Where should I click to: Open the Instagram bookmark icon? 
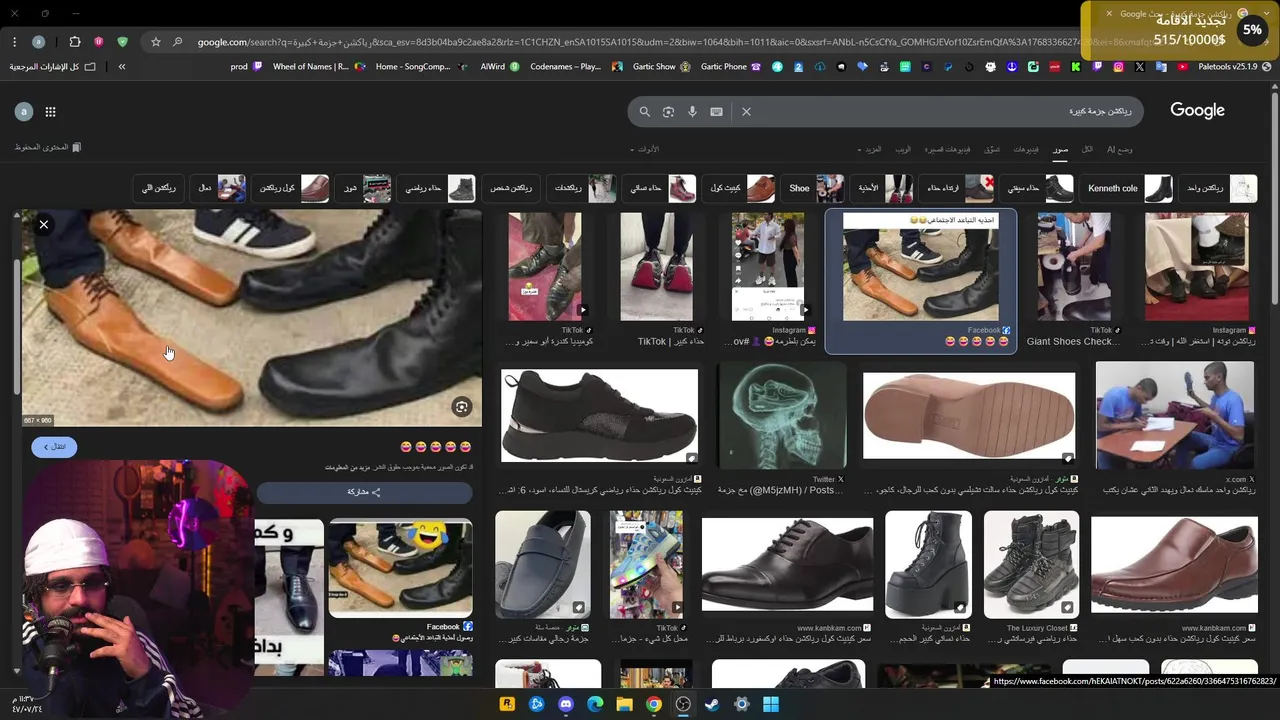1118,67
